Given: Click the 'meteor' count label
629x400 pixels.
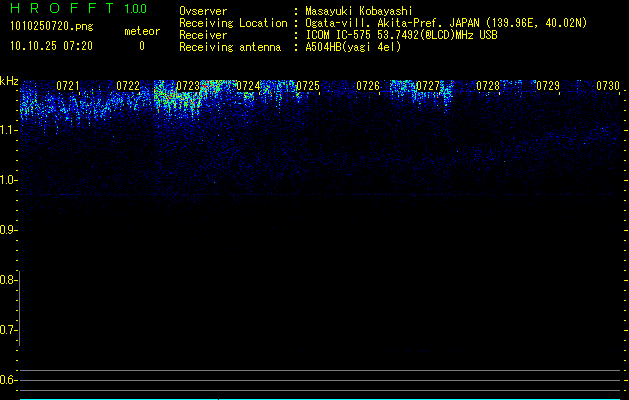Looking at the screenshot, I should point(142,31).
